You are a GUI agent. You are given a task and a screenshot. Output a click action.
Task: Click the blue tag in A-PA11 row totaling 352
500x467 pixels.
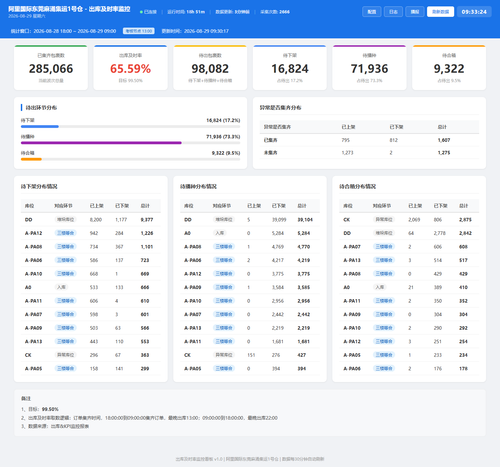tap(384, 301)
